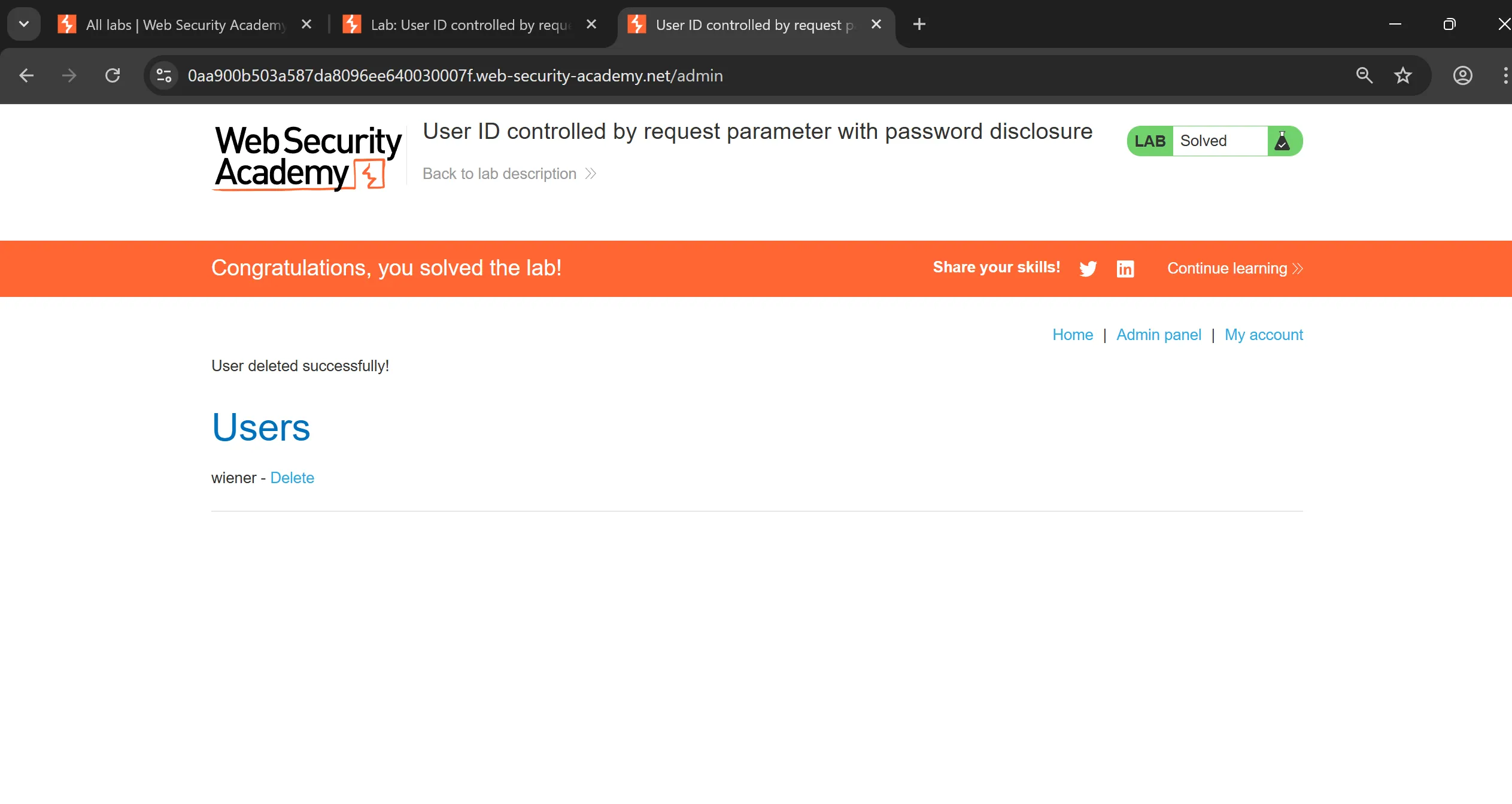This screenshot has width=1512, height=804.
Task: Go back to the previous page
Action: [x=26, y=75]
